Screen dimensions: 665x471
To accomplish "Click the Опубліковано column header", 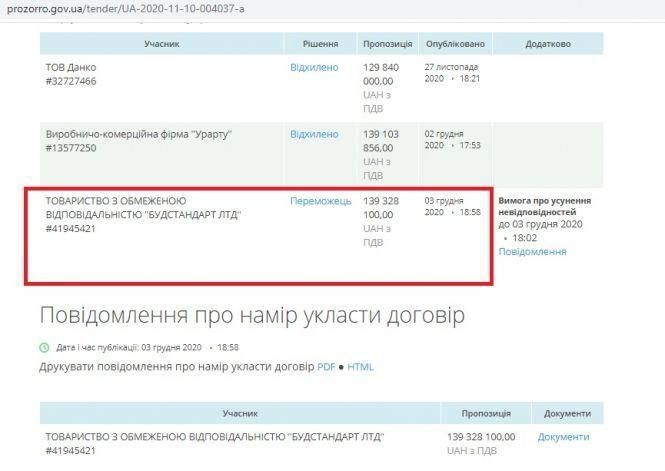I will [x=455, y=44].
